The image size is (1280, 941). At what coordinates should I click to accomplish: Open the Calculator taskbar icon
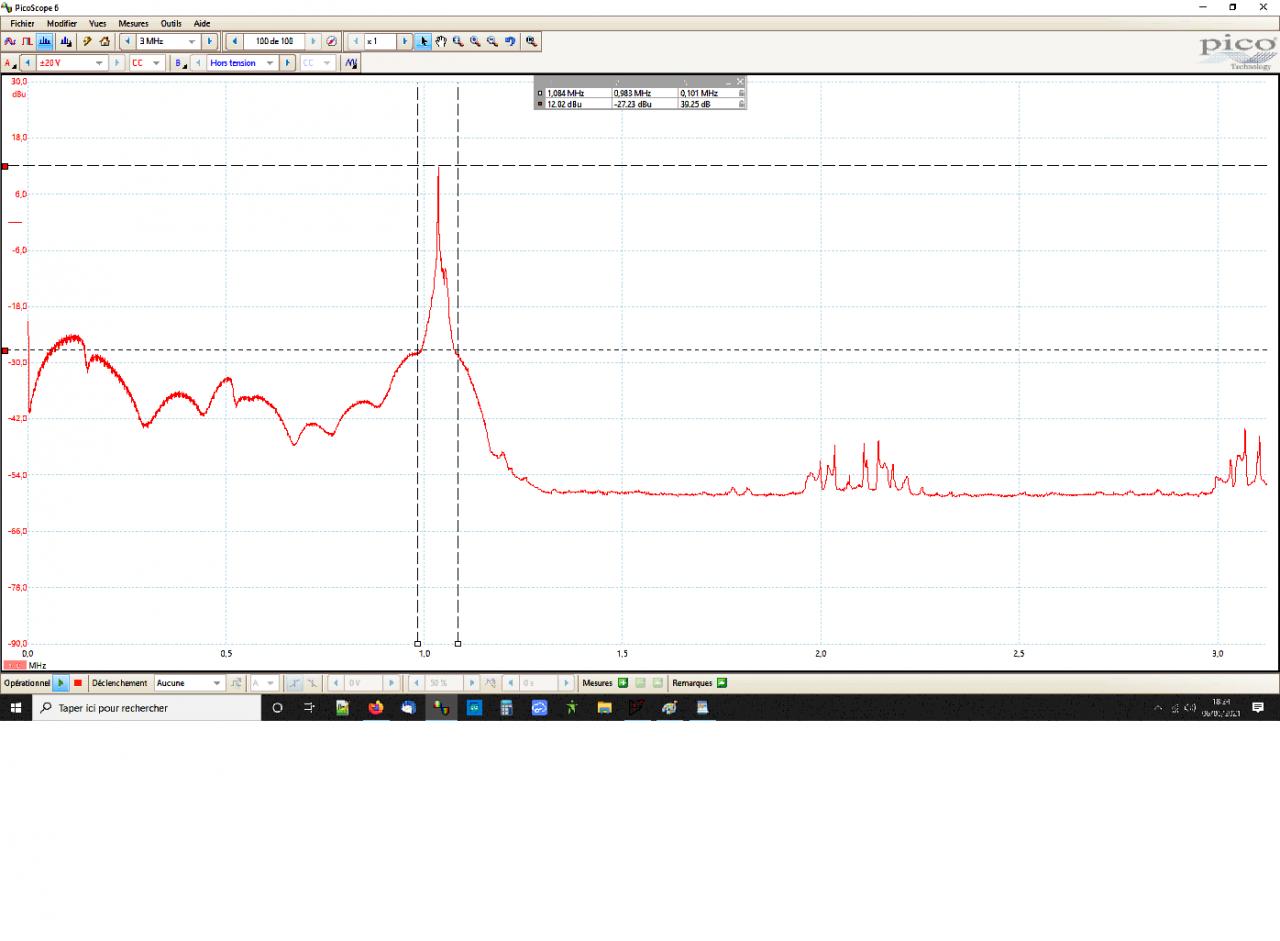pyautogui.click(x=506, y=708)
